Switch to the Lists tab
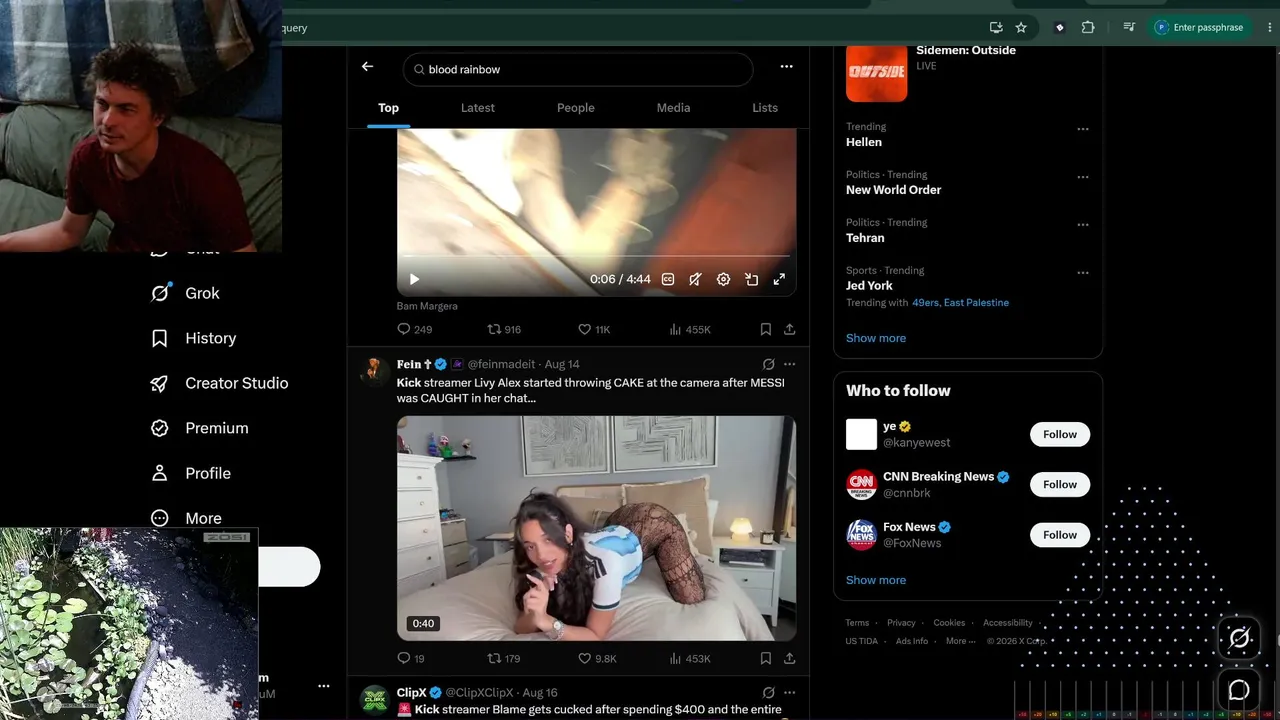 pyautogui.click(x=765, y=108)
